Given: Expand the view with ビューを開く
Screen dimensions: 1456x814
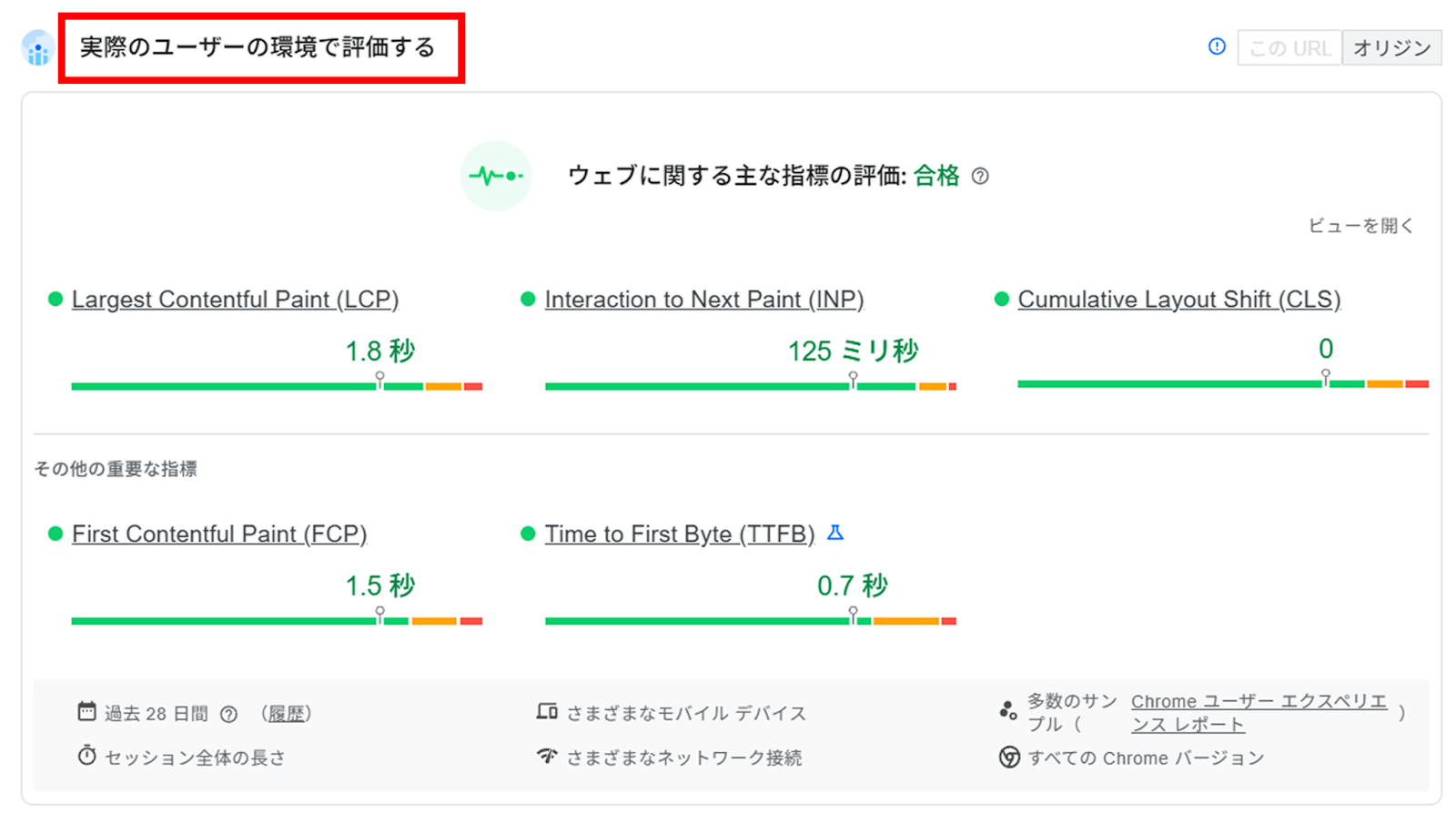Looking at the screenshot, I should pos(1360,226).
